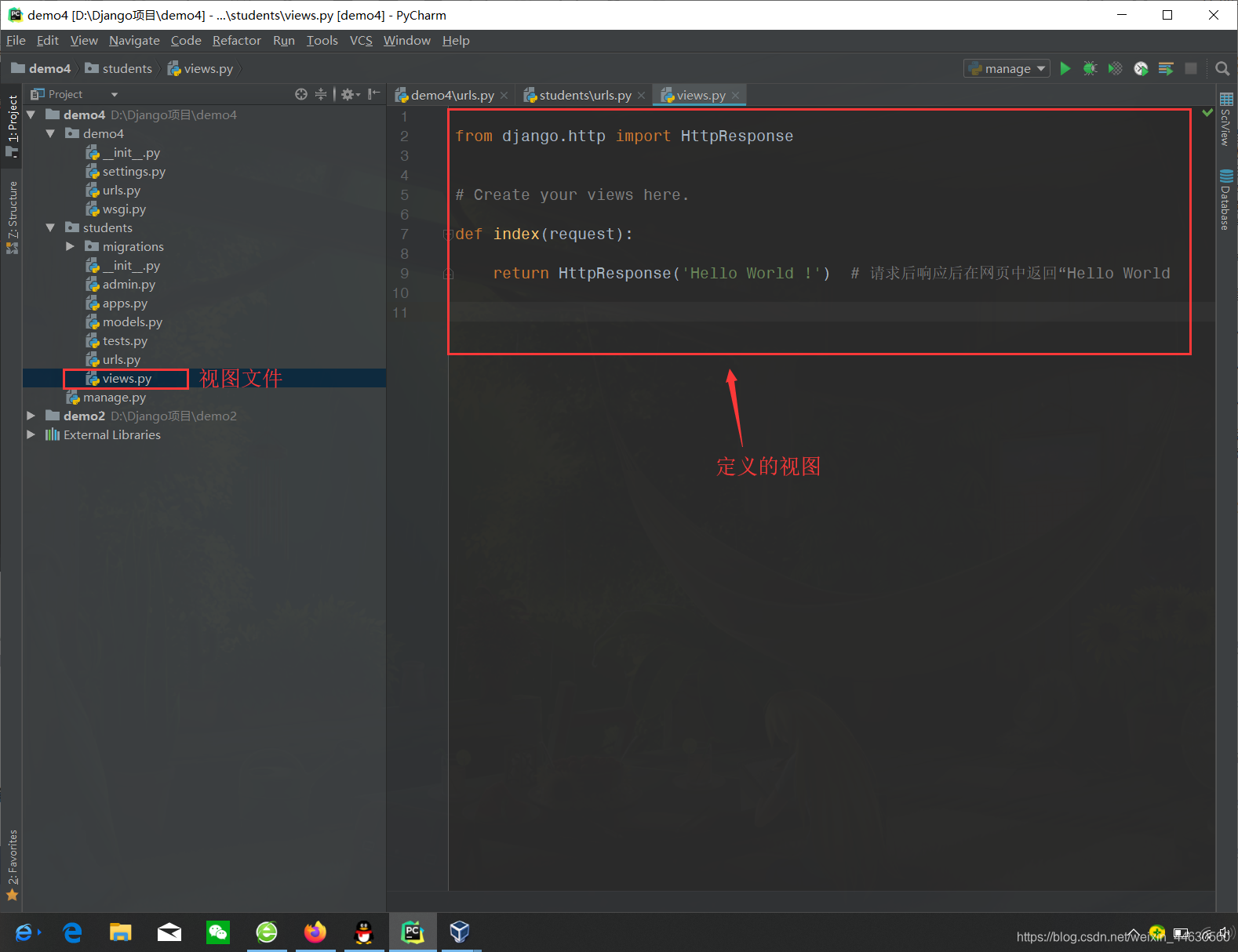Open Internet Explorer from the taskbar

point(24,932)
